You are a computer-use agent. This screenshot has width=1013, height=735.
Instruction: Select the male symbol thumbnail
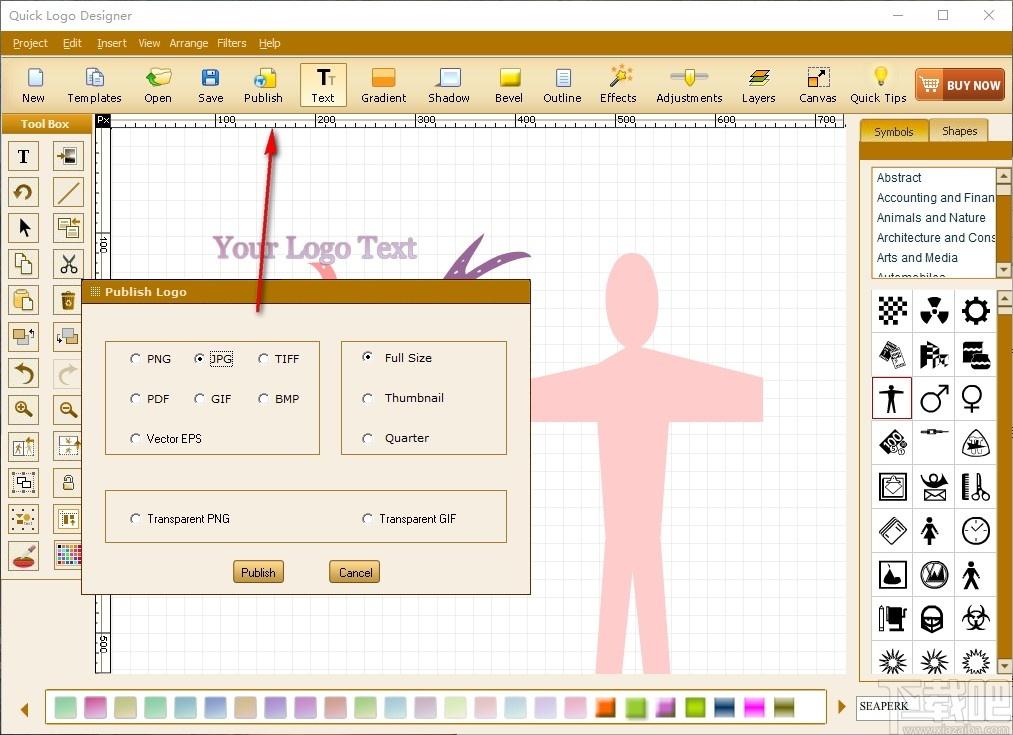coord(934,399)
